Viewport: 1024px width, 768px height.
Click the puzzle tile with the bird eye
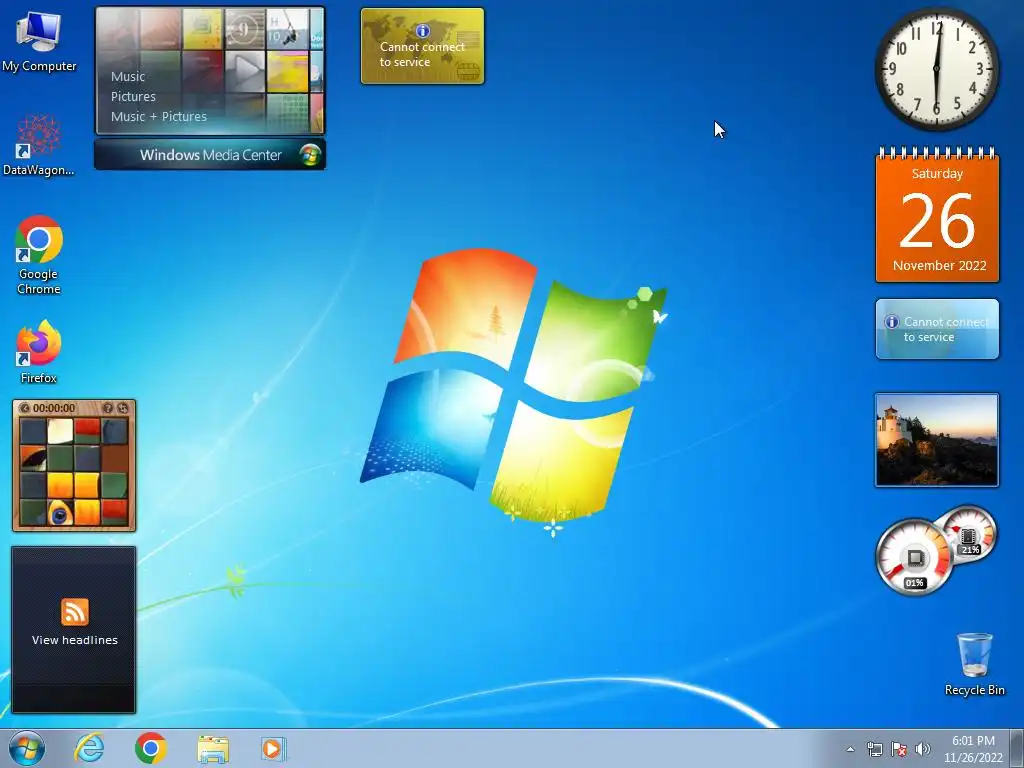pyautogui.click(x=59, y=513)
